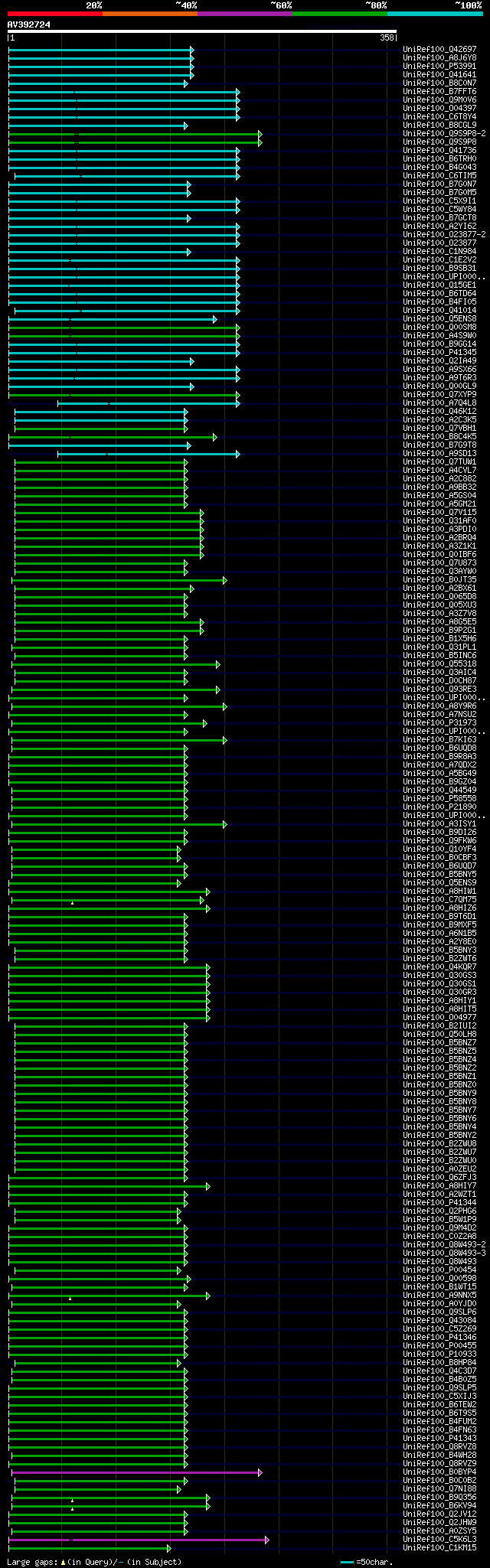Open hit UniRef100_B7FFT6
490x1568 pixels.
439,92
